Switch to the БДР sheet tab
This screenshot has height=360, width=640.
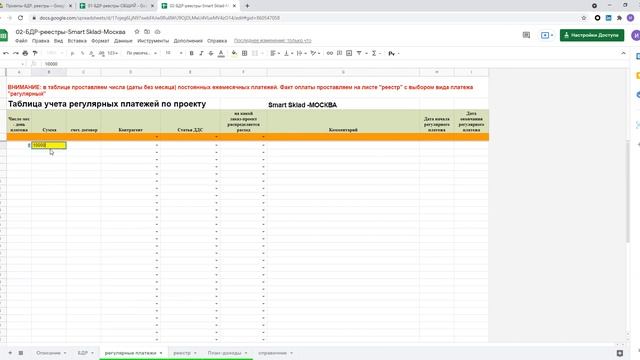click(x=85, y=353)
